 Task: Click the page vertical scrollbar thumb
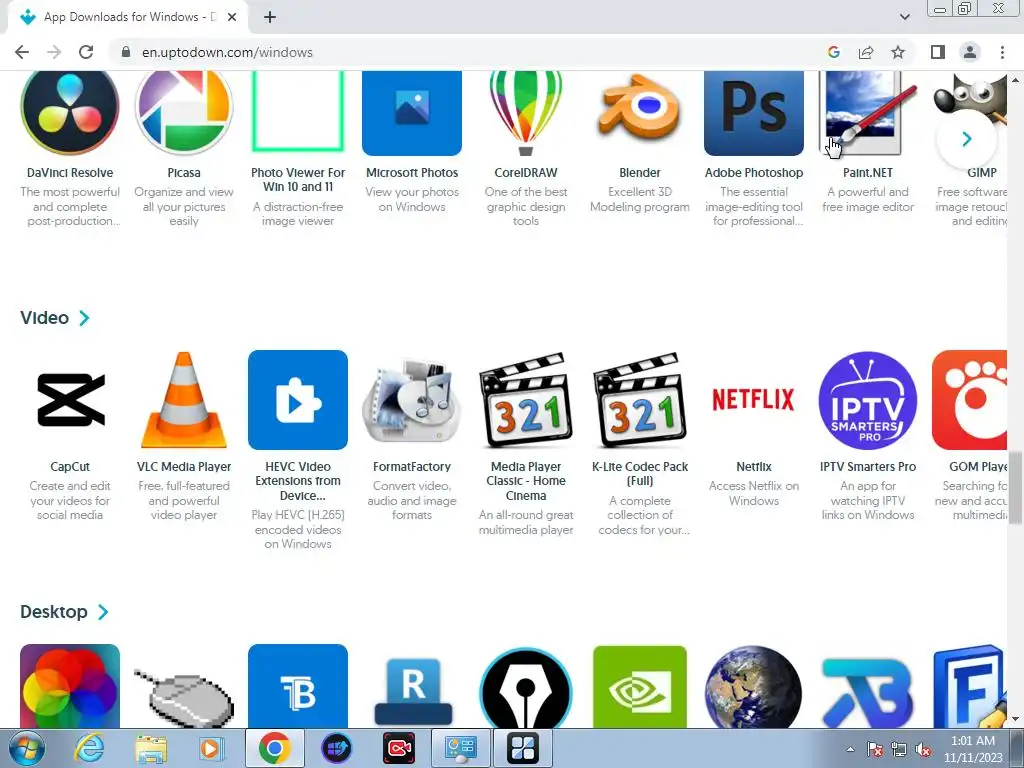click(x=1015, y=488)
